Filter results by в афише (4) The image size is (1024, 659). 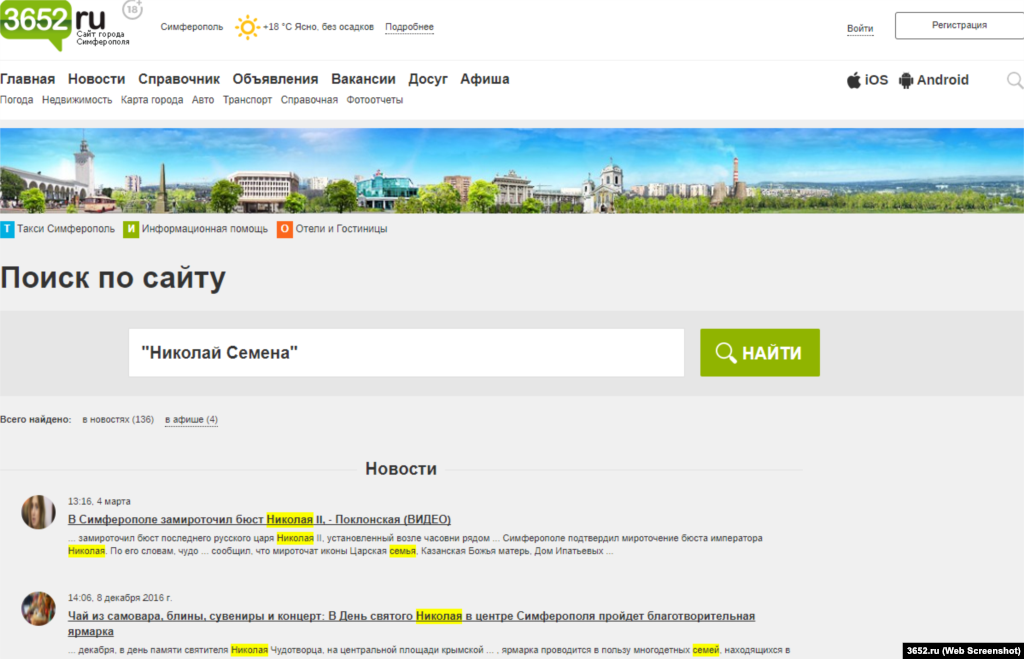191,419
